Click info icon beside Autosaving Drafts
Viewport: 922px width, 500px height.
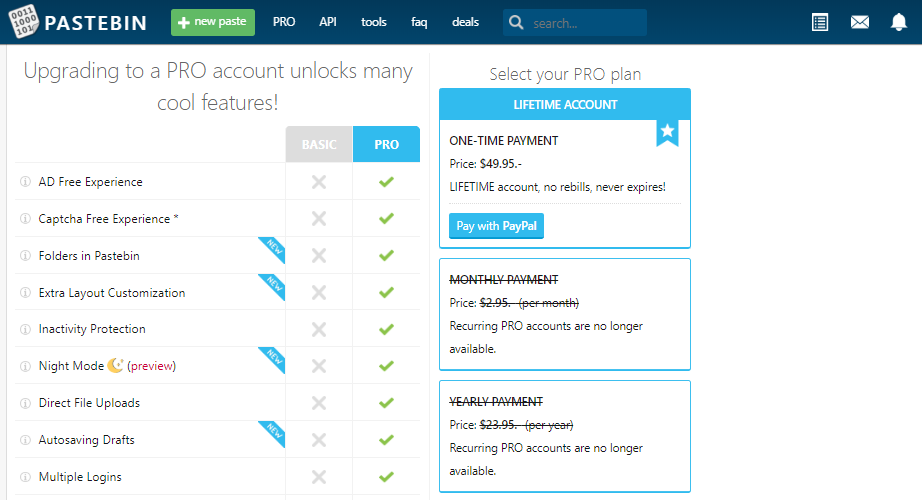coord(25,439)
